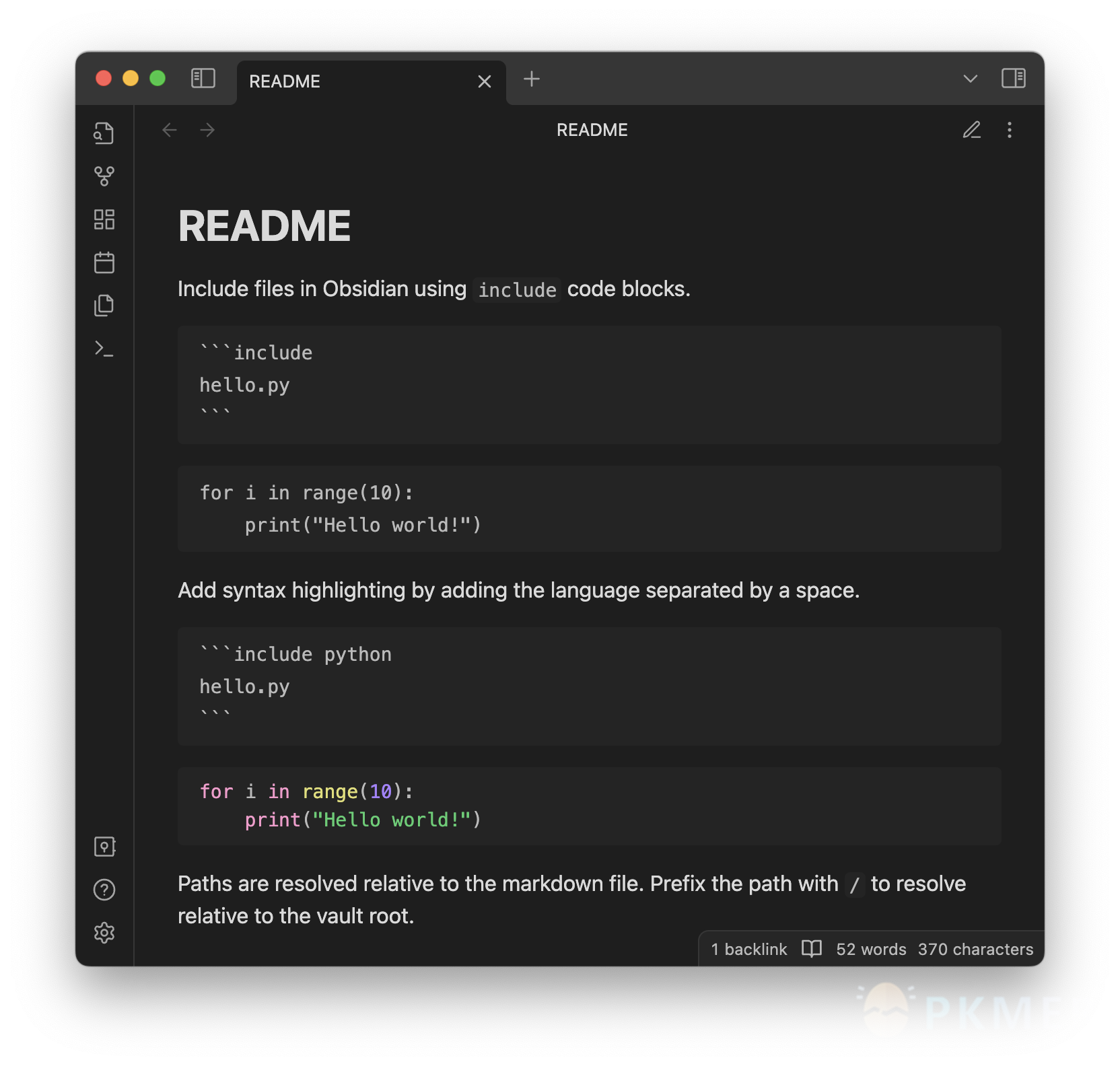Viewport: 1120px width, 1066px height.
Task: Click the highlighted print("Hello world!") line
Action: (363, 820)
